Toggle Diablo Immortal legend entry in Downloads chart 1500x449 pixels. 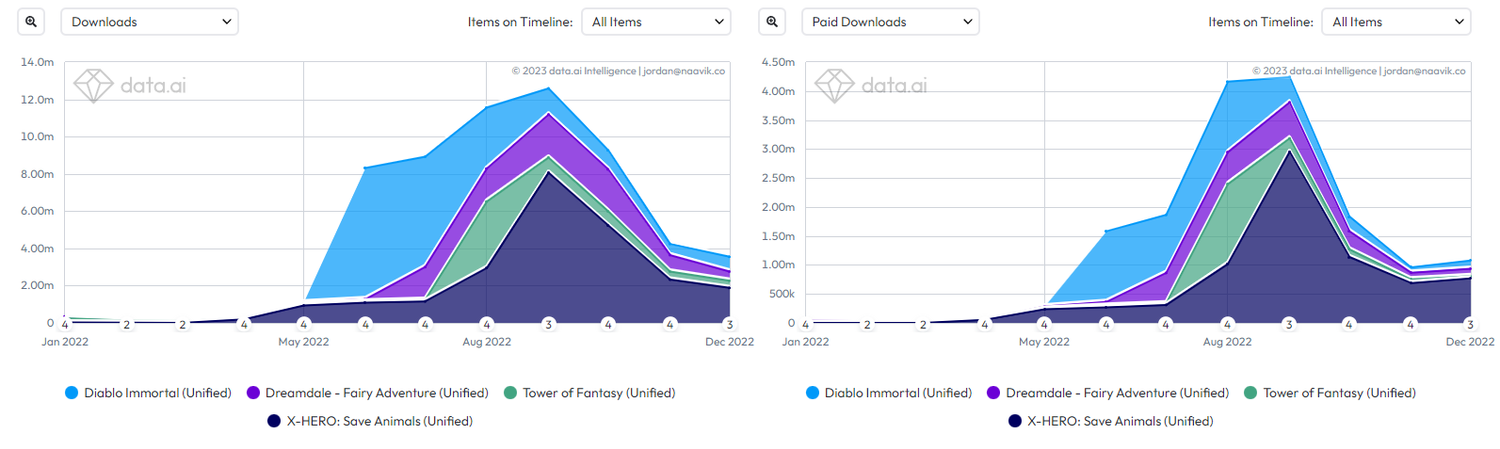click(x=148, y=393)
